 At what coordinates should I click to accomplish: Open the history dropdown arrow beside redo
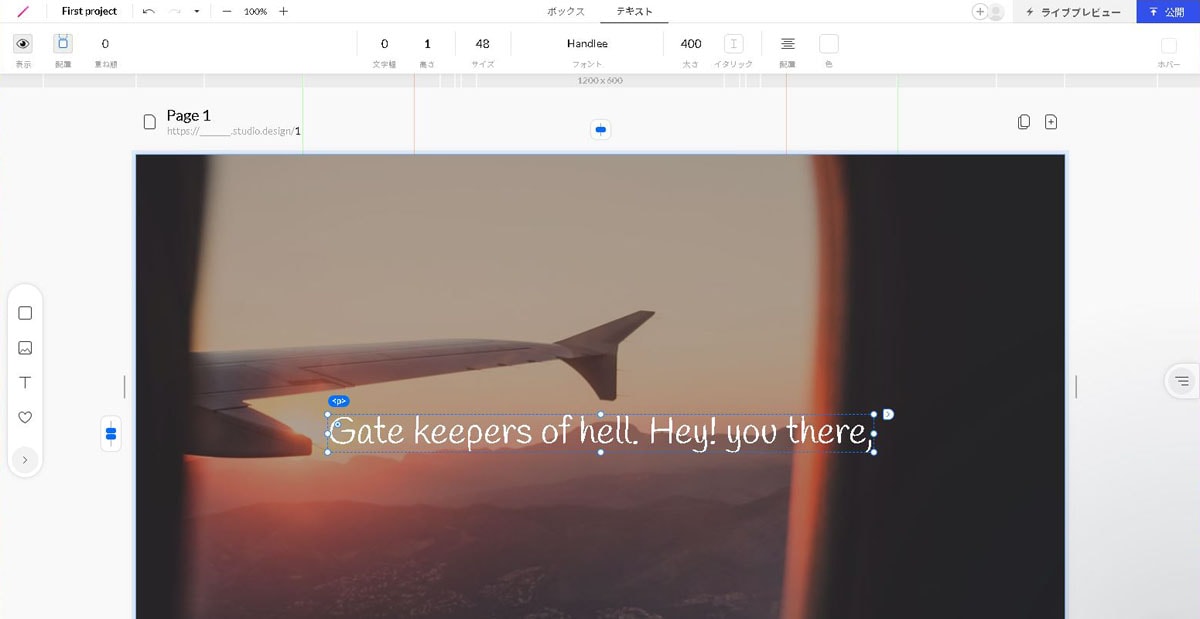click(196, 12)
